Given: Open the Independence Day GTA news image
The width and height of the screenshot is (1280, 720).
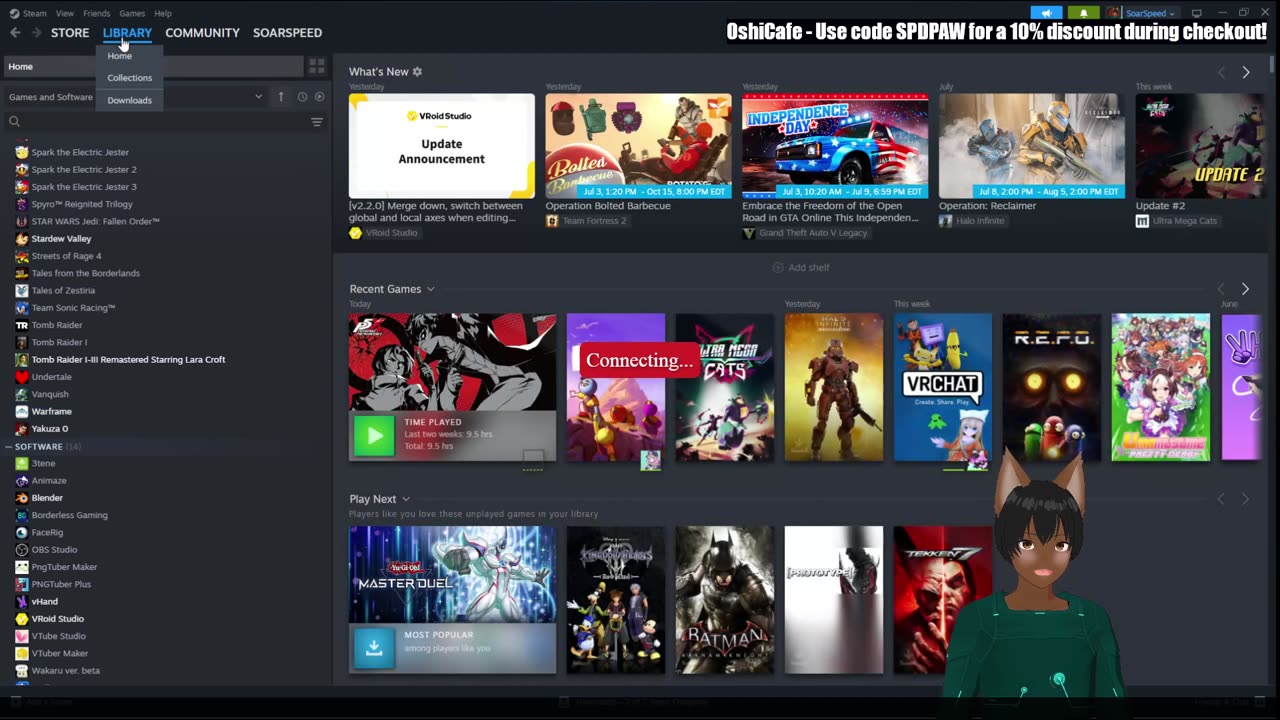Looking at the screenshot, I should pyautogui.click(x=835, y=146).
